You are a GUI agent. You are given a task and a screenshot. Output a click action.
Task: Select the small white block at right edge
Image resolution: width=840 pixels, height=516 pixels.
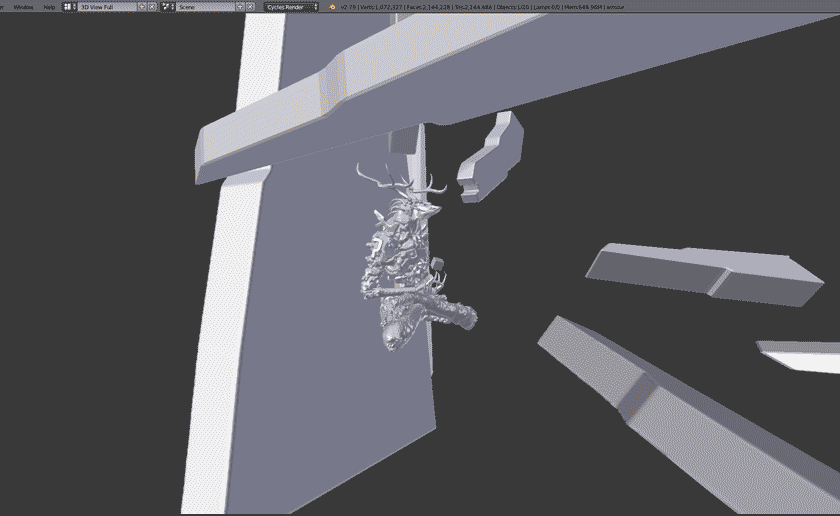pyautogui.click(x=800, y=356)
